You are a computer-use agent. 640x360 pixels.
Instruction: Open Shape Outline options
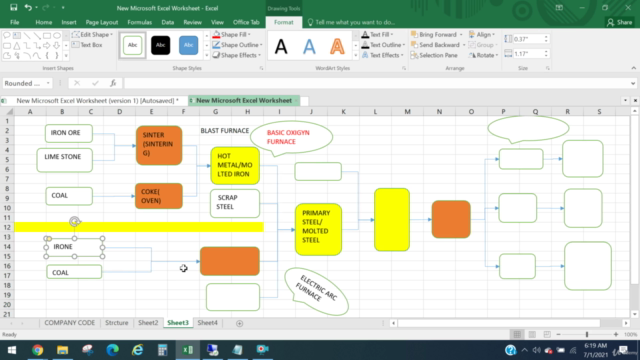(237, 45)
